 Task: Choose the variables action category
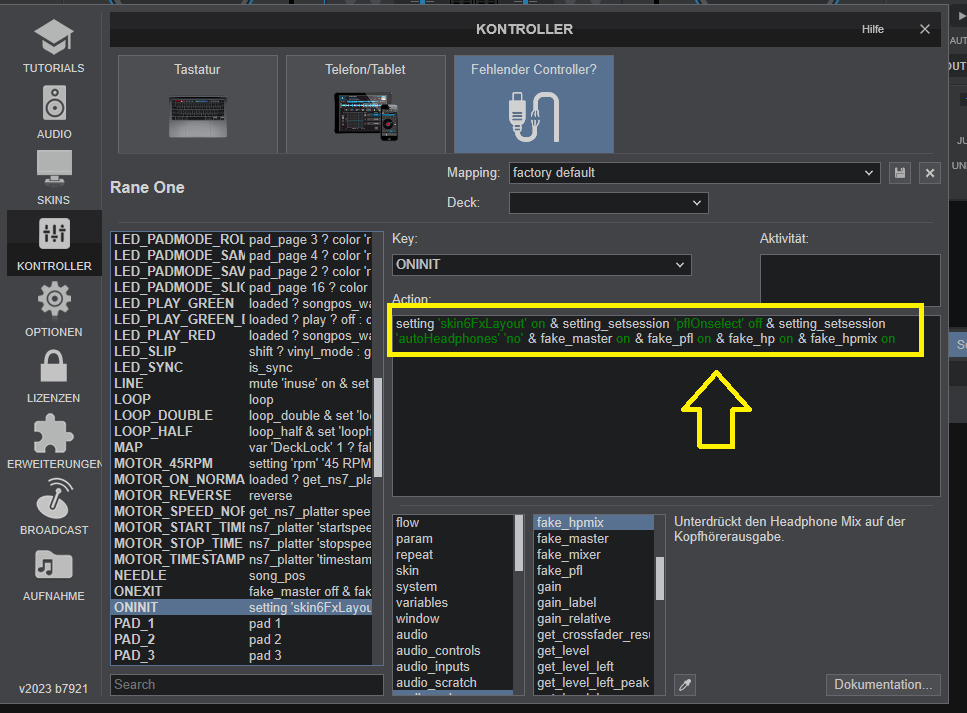453,603
